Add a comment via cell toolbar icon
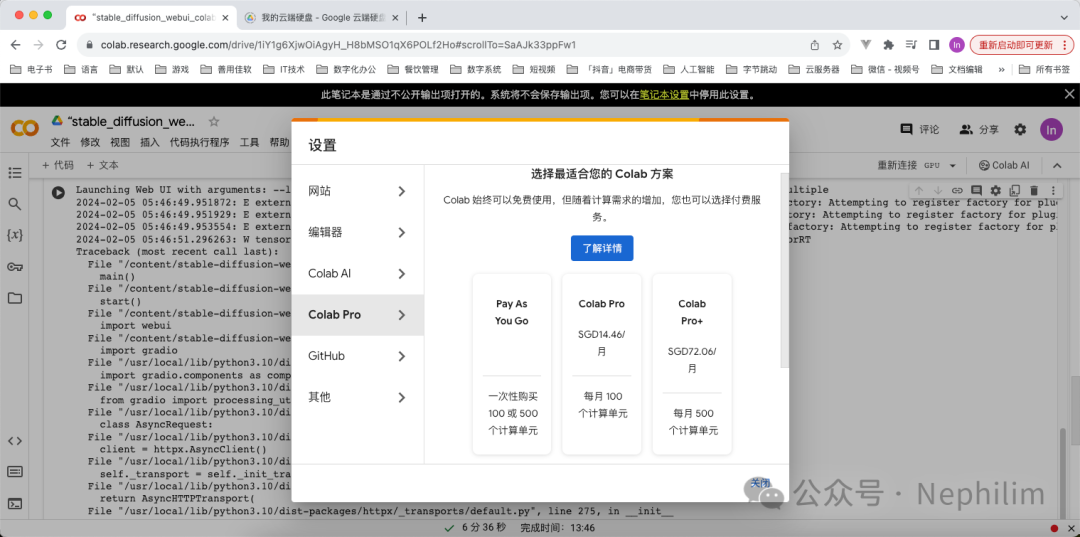This screenshot has height=537, width=1080. click(x=976, y=190)
